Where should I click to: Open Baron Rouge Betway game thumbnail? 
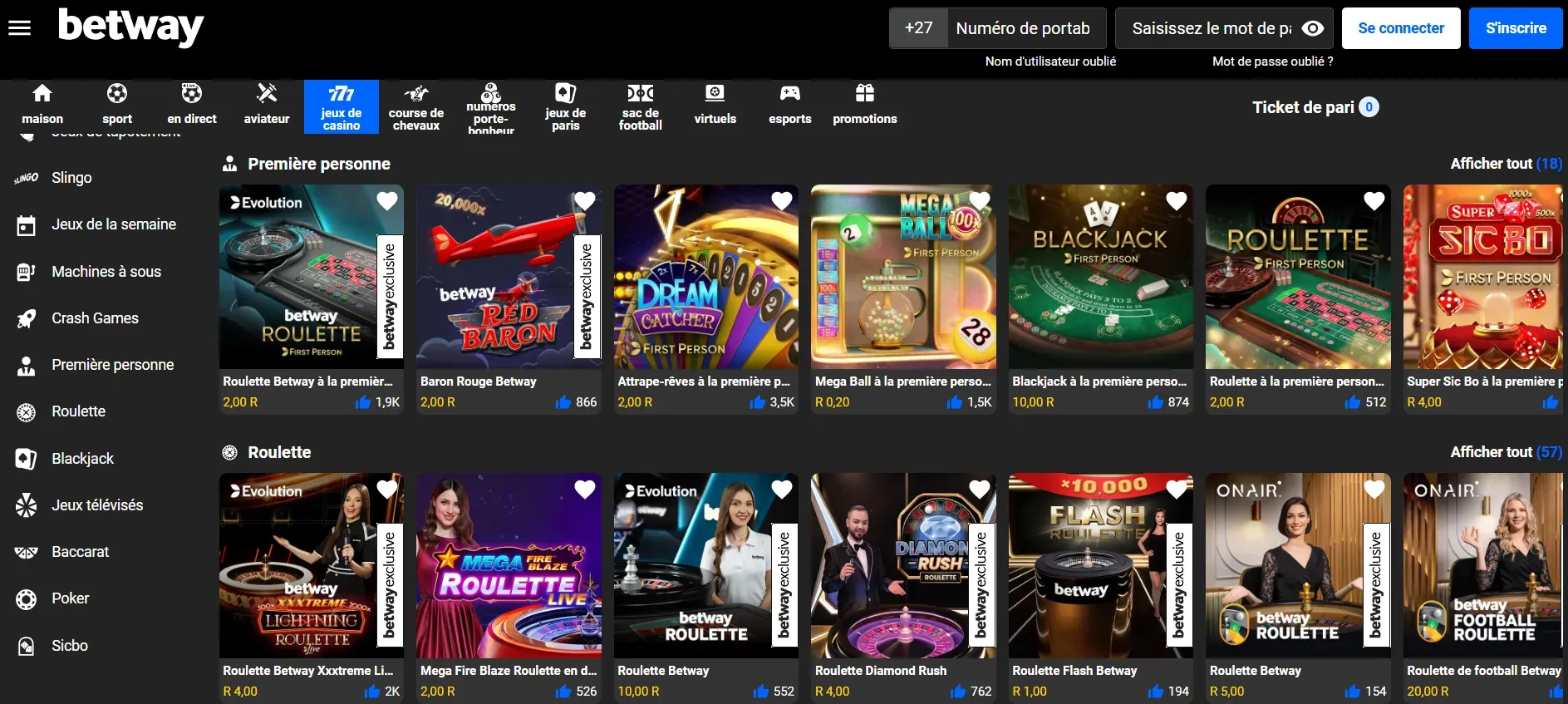click(x=509, y=277)
